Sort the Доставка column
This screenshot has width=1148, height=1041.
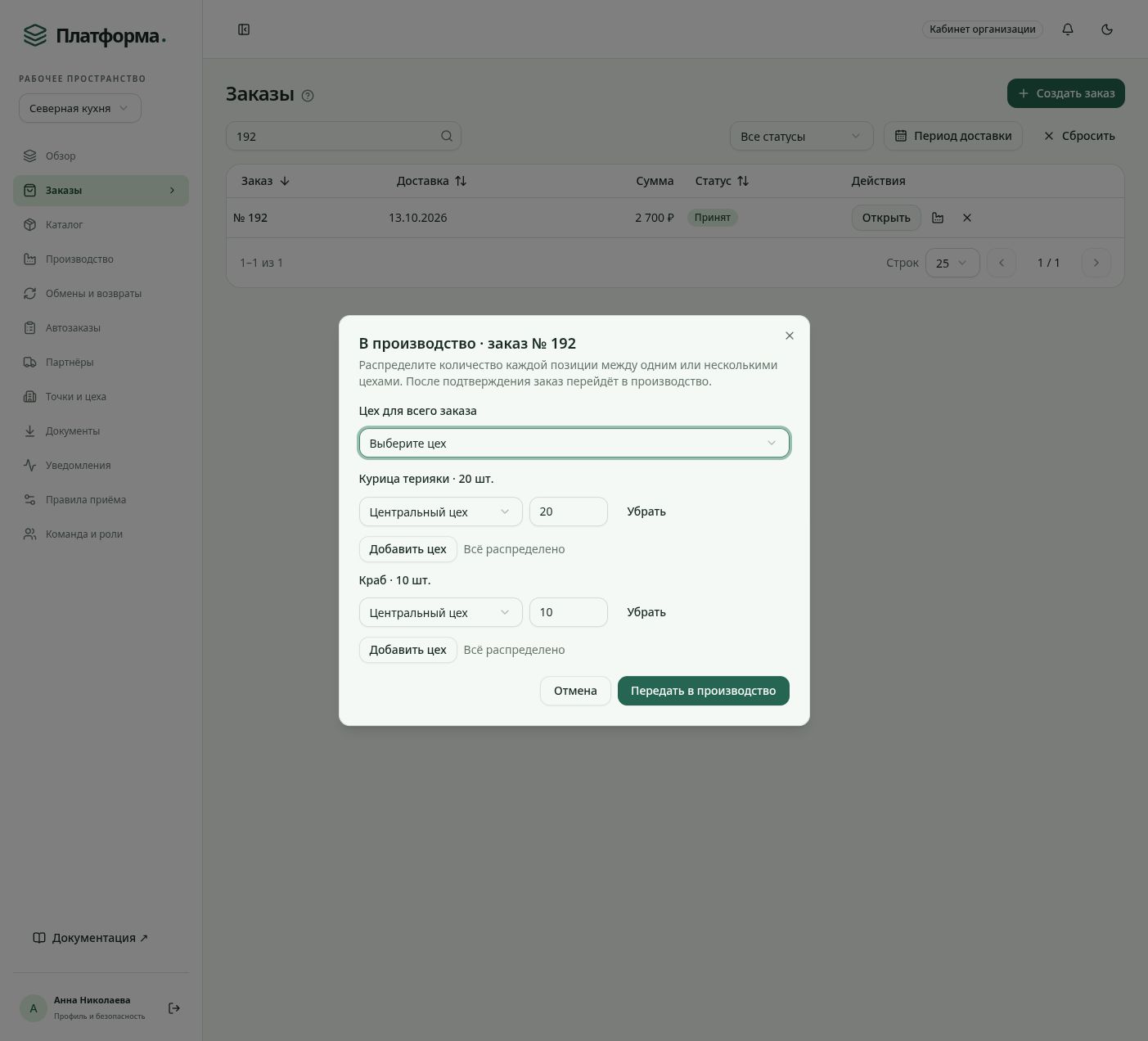pyautogui.click(x=461, y=181)
